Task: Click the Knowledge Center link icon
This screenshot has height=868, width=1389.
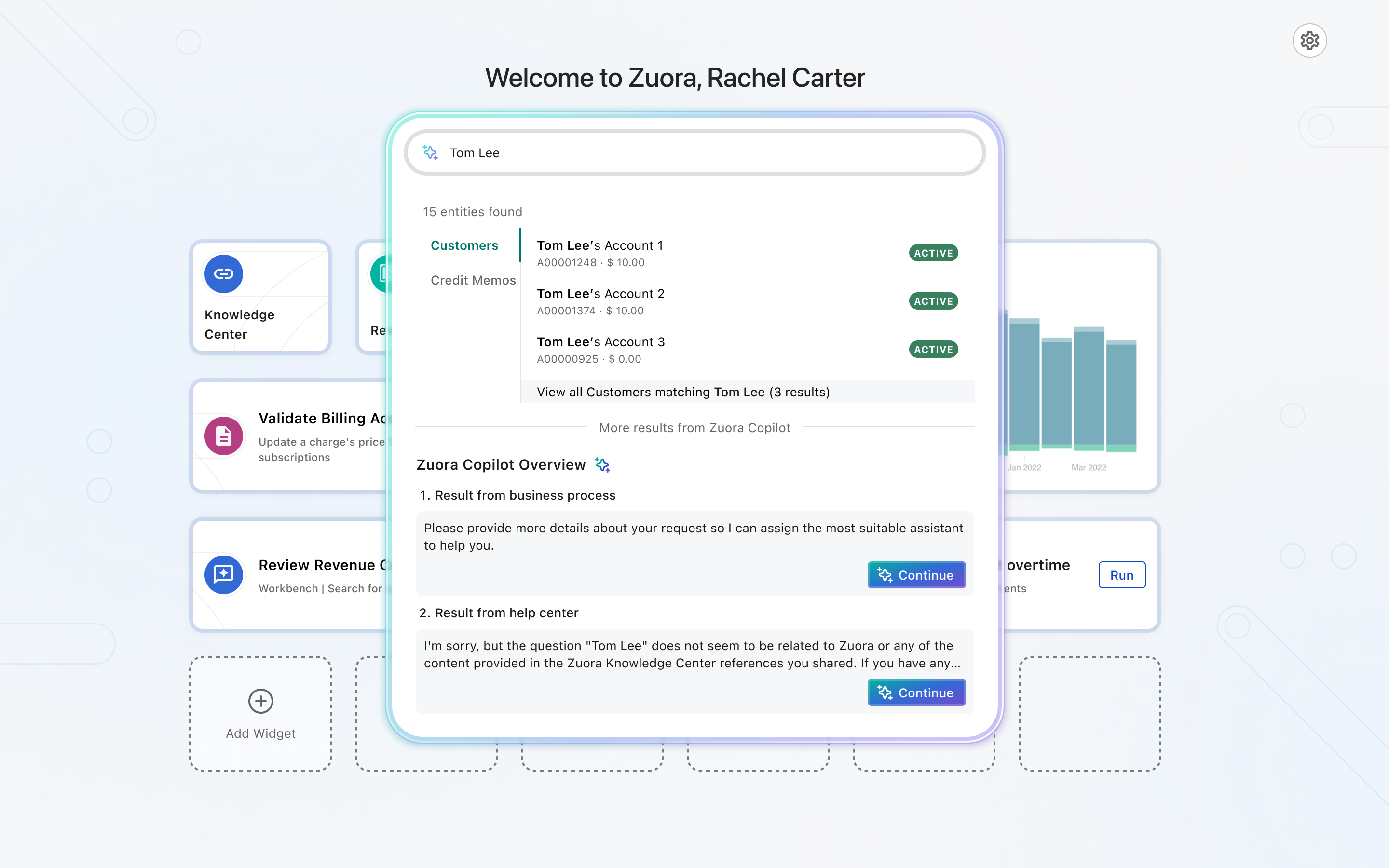Action: point(223,274)
